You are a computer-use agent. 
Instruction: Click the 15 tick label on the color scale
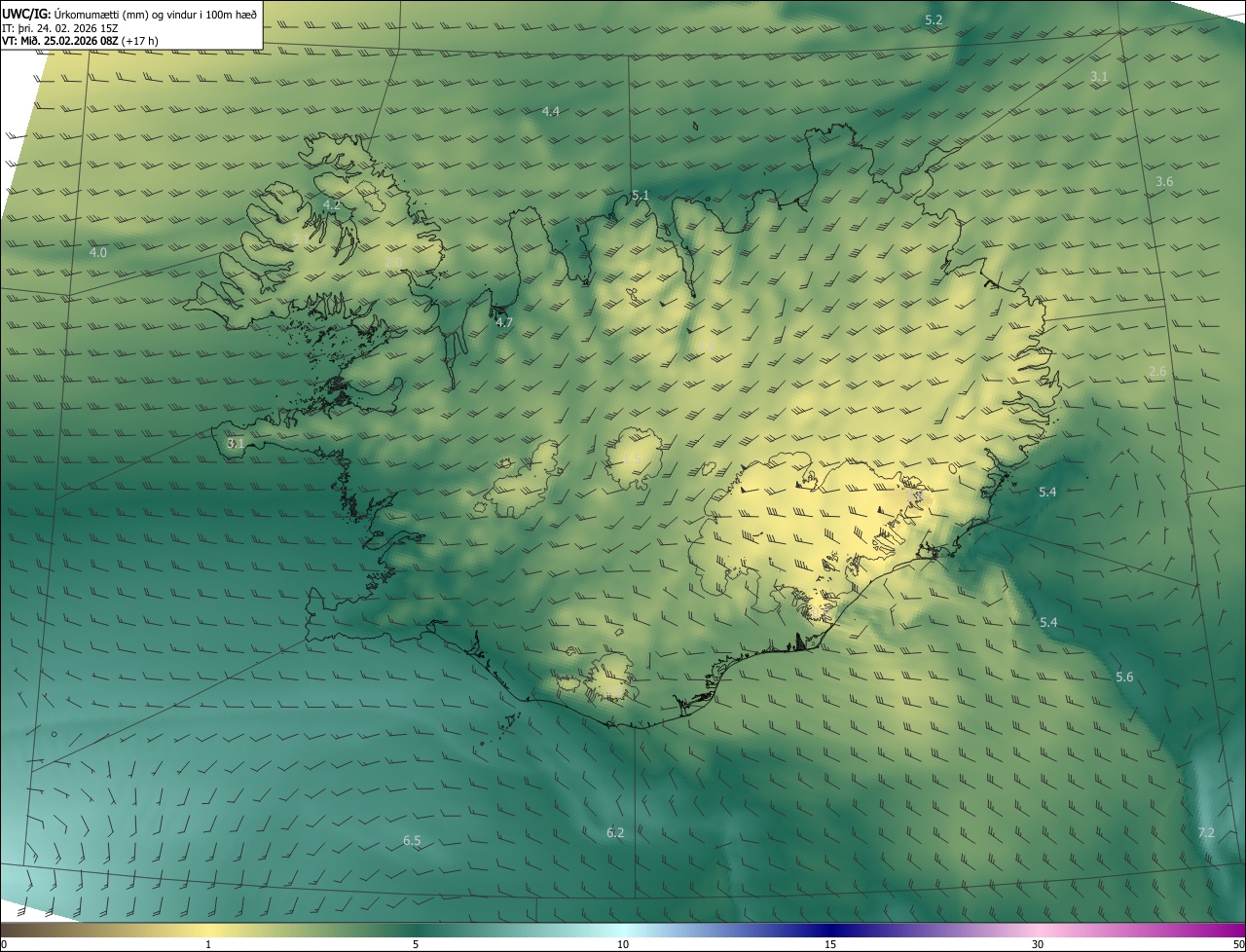coord(830,944)
